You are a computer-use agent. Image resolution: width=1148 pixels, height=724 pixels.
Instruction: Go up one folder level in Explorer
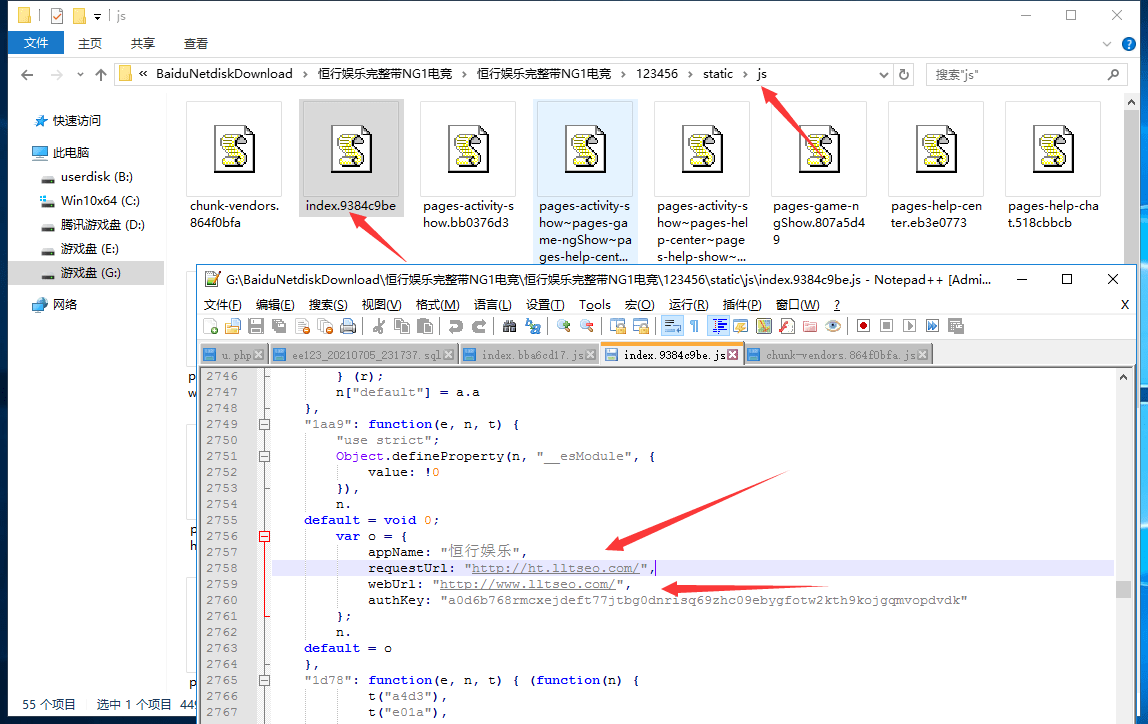pyautogui.click(x=101, y=75)
